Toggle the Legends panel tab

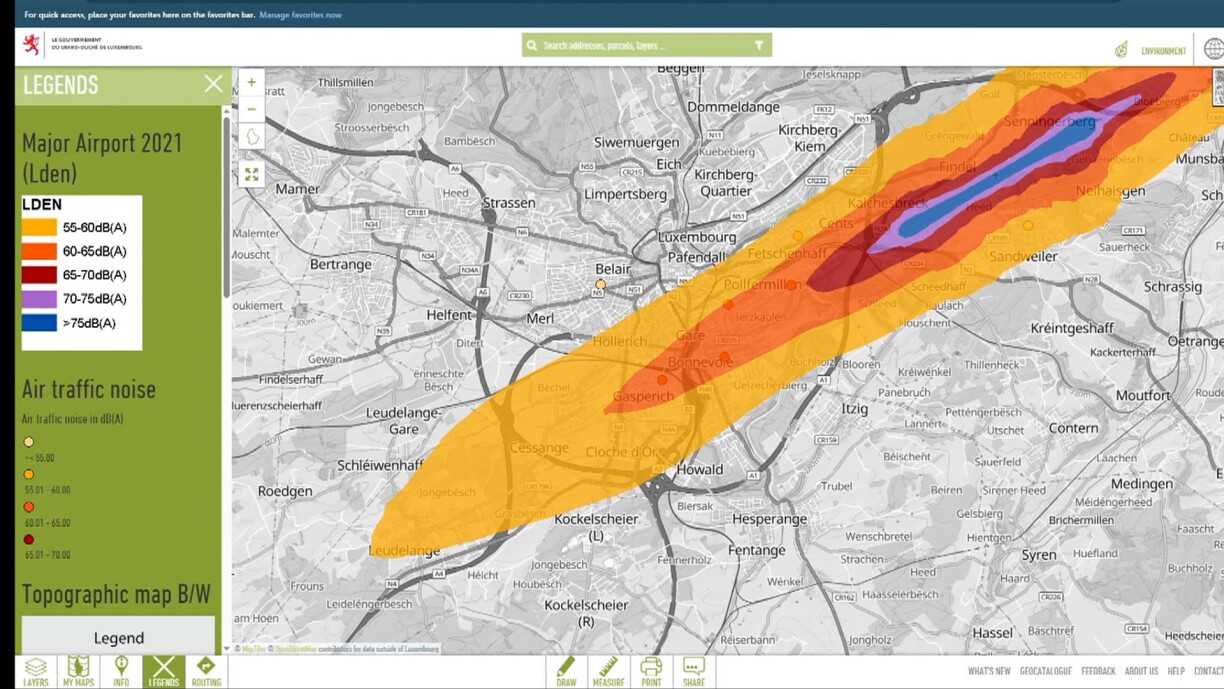163,671
